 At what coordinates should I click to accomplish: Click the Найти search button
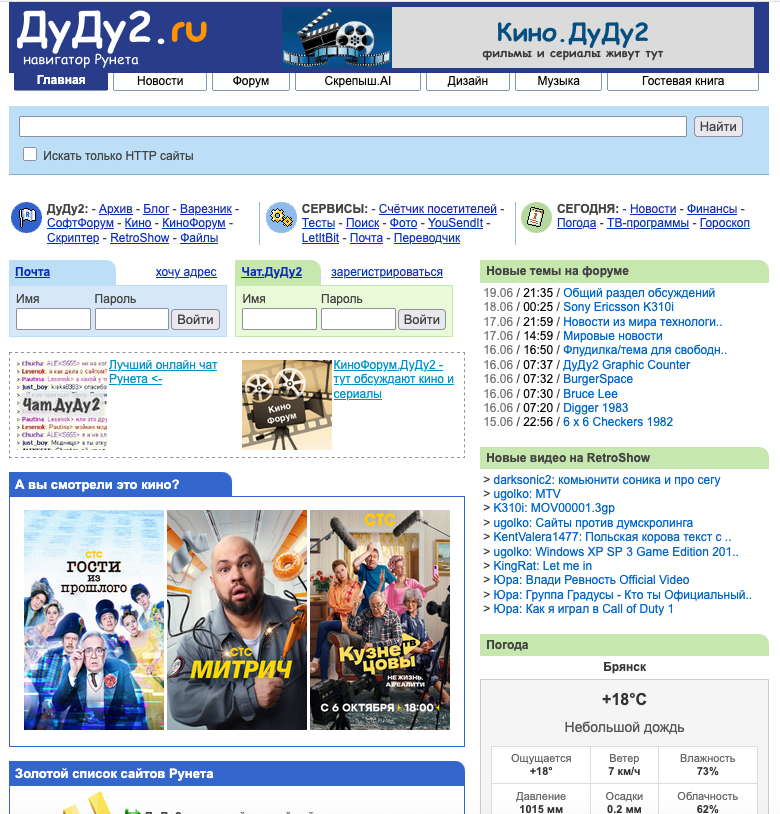[718, 126]
